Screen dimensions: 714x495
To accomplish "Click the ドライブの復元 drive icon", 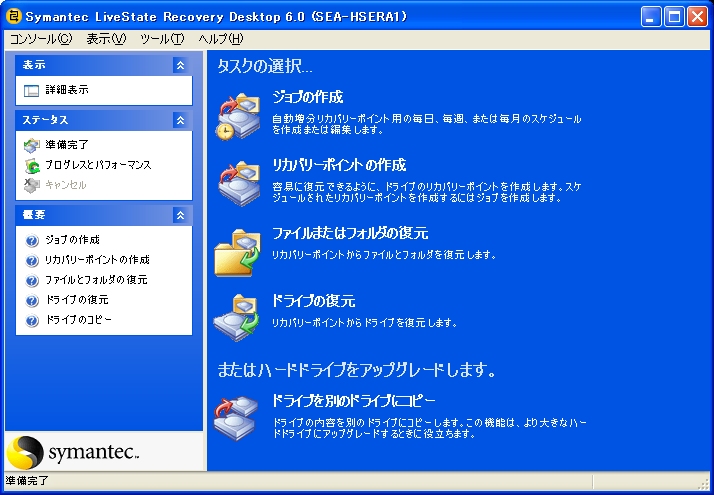I will (238, 317).
